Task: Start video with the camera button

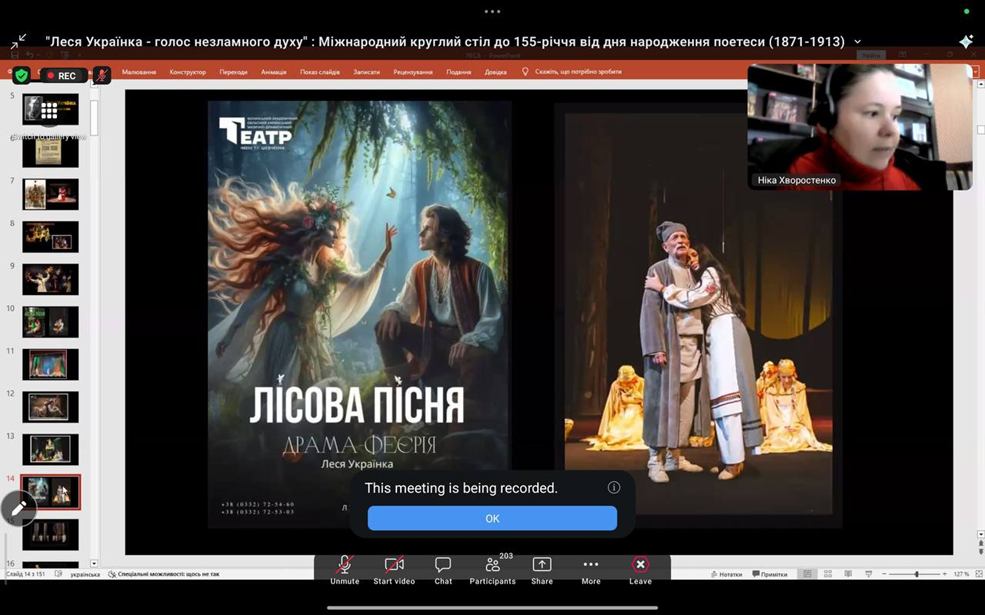Action: click(x=394, y=570)
